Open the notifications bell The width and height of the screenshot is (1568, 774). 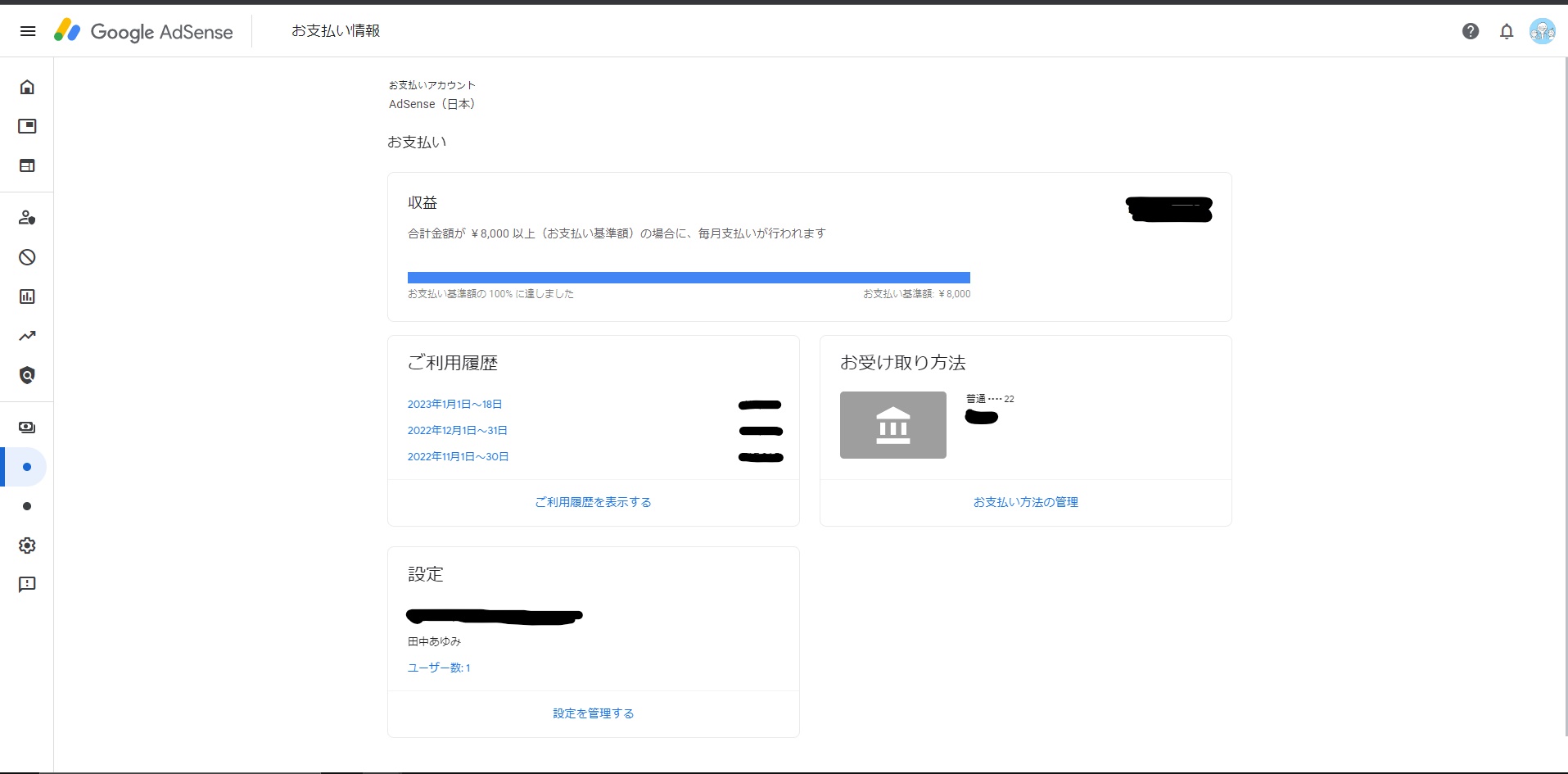1507,31
